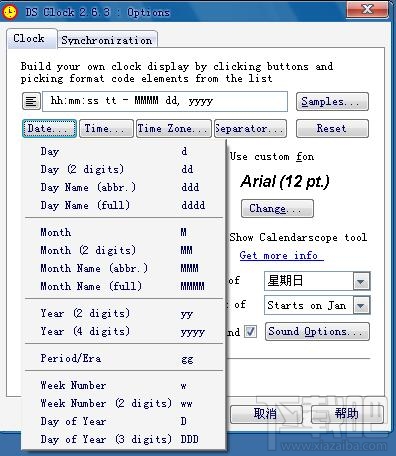Open Sound Options... button

(317, 332)
